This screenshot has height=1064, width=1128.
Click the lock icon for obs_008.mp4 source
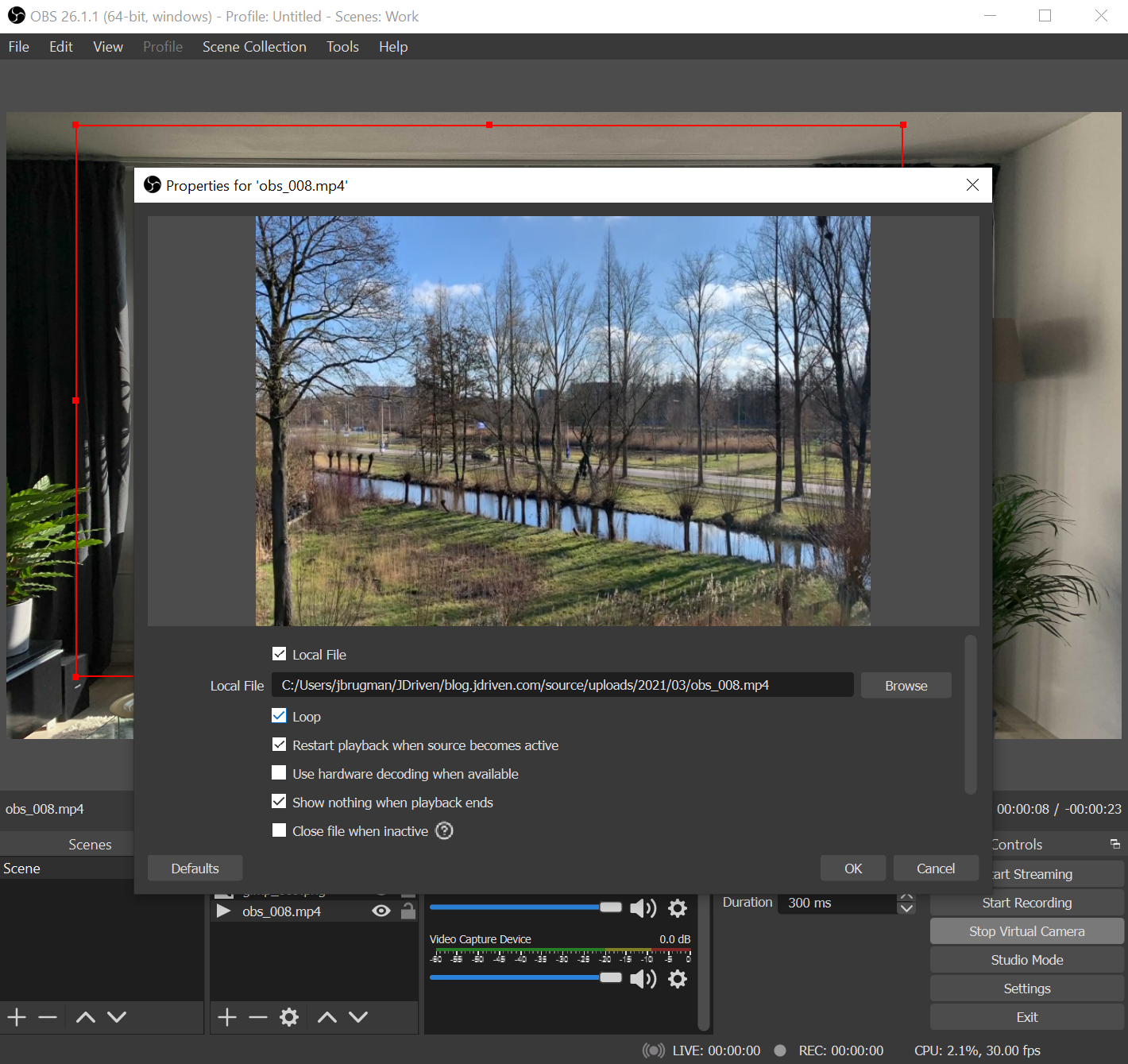(x=408, y=911)
